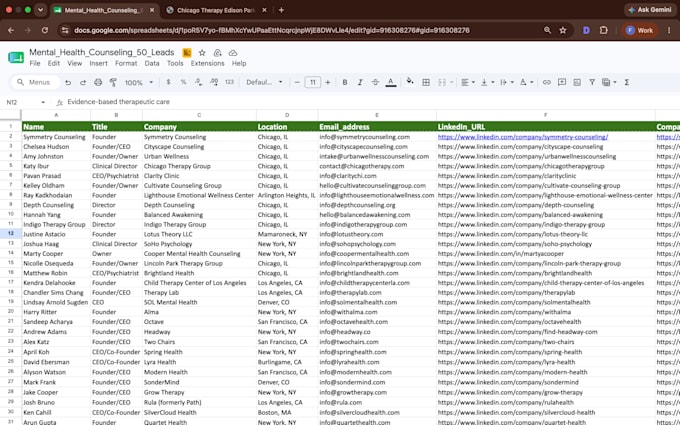Open horizontal align dropdown
The height and width of the screenshot is (425, 680).
tap(468, 82)
